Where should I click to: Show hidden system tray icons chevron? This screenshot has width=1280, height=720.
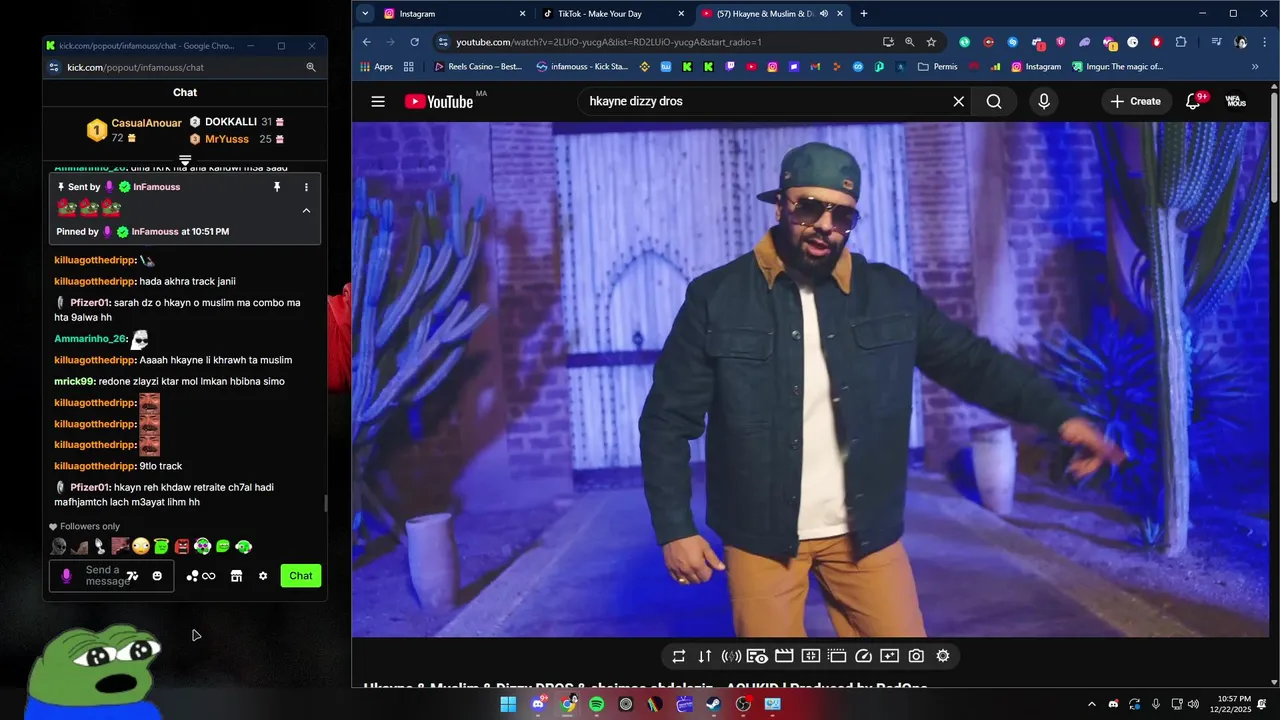[x=1091, y=704]
